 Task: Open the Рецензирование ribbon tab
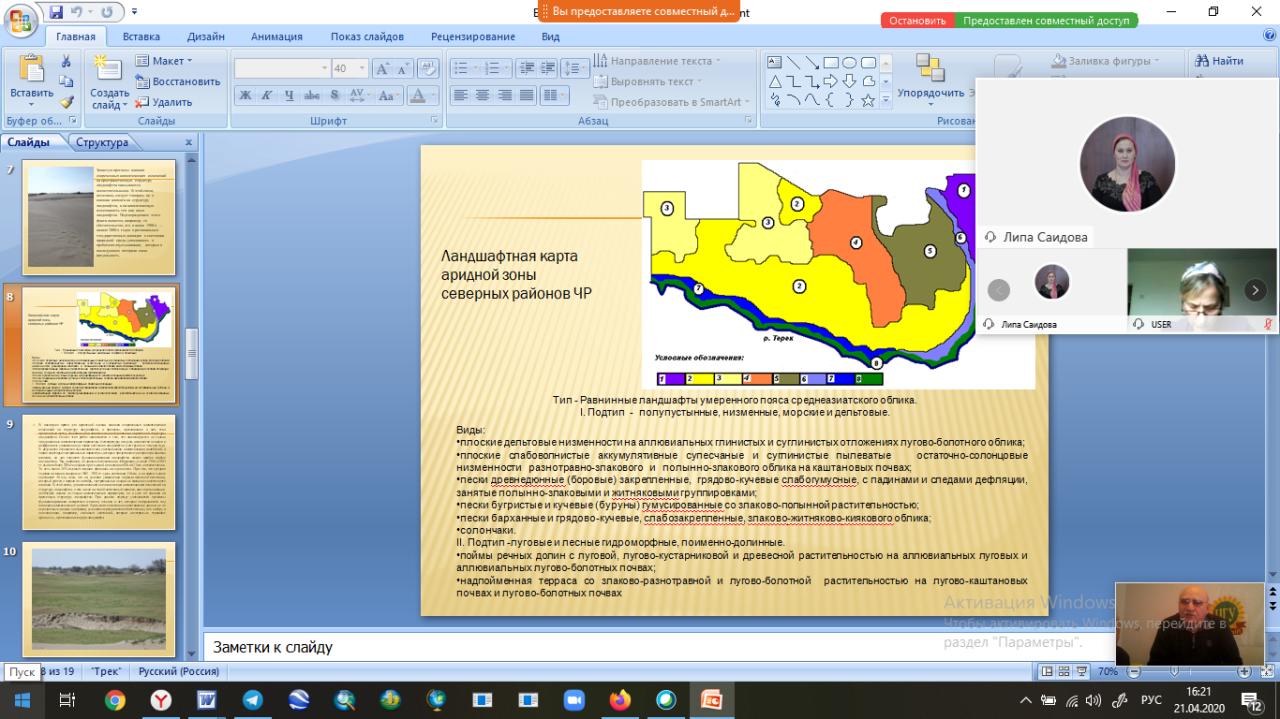473,36
